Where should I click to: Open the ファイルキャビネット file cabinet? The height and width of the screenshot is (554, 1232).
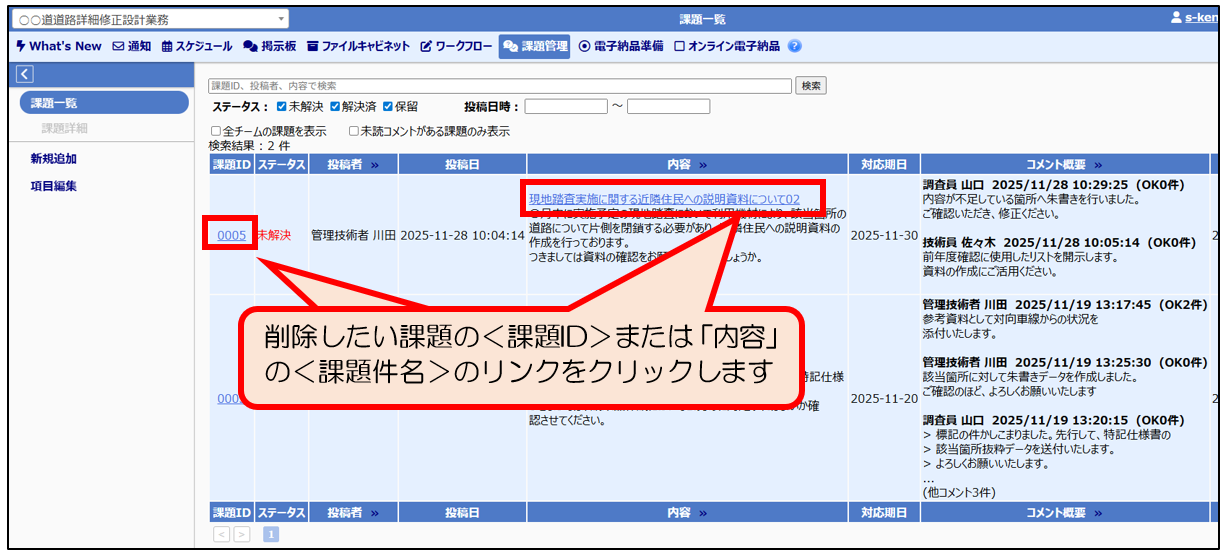[358, 46]
